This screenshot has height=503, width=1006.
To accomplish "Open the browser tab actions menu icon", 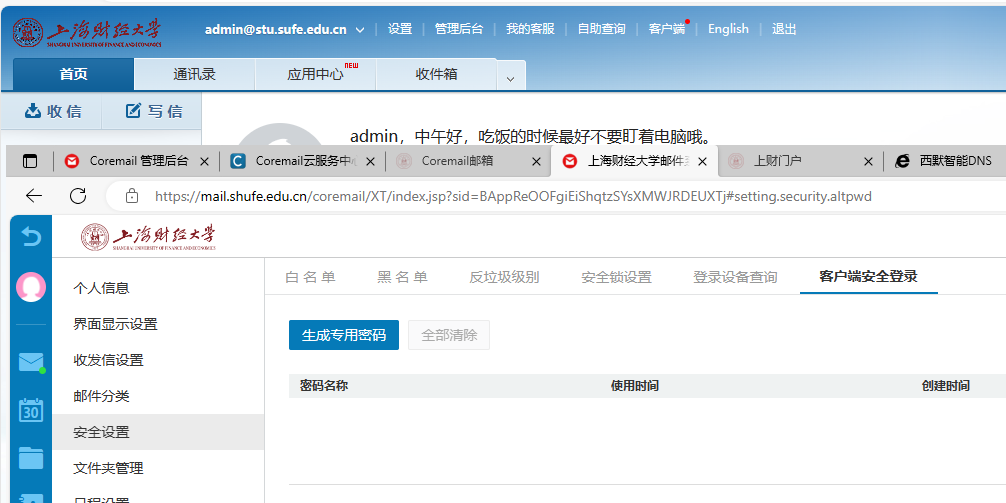I will point(30,161).
